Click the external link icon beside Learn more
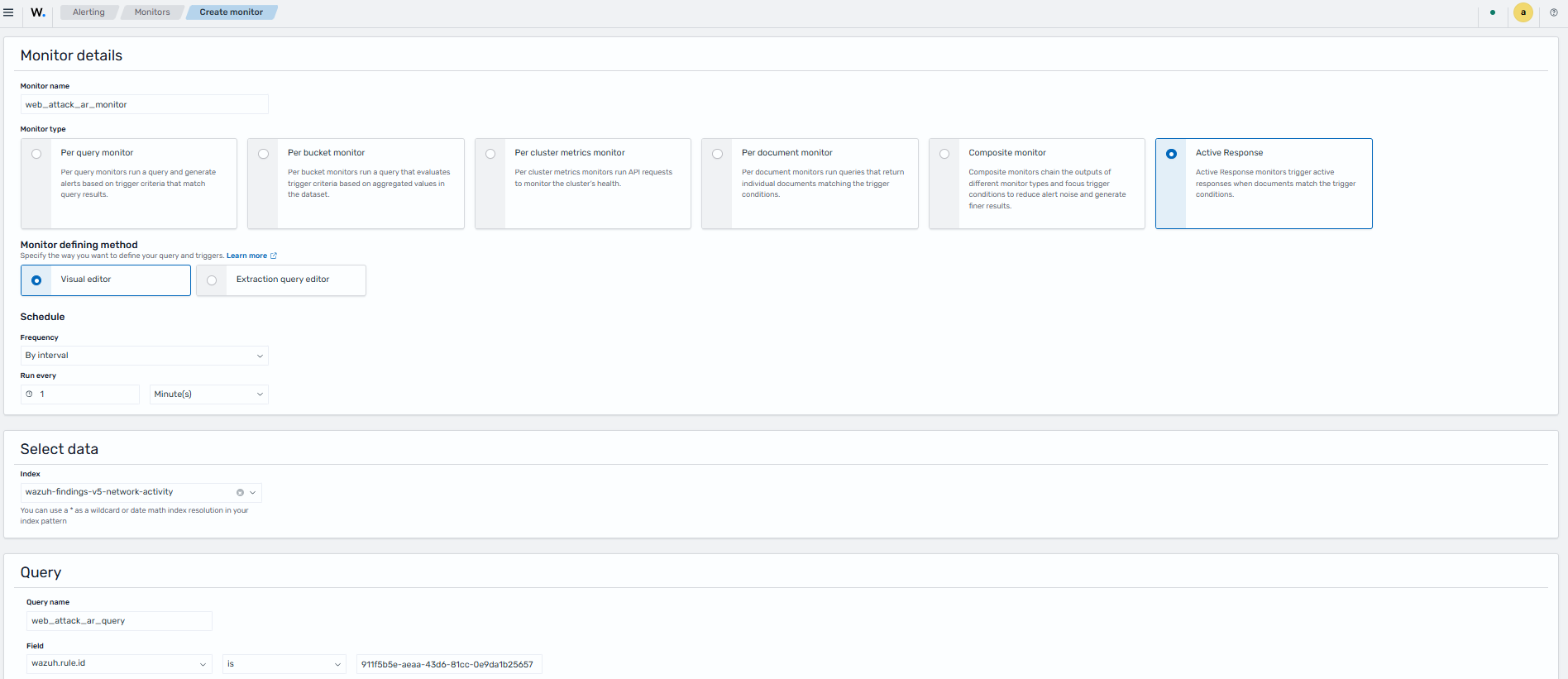Screen dimensions: 1568x679 click(274, 256)
